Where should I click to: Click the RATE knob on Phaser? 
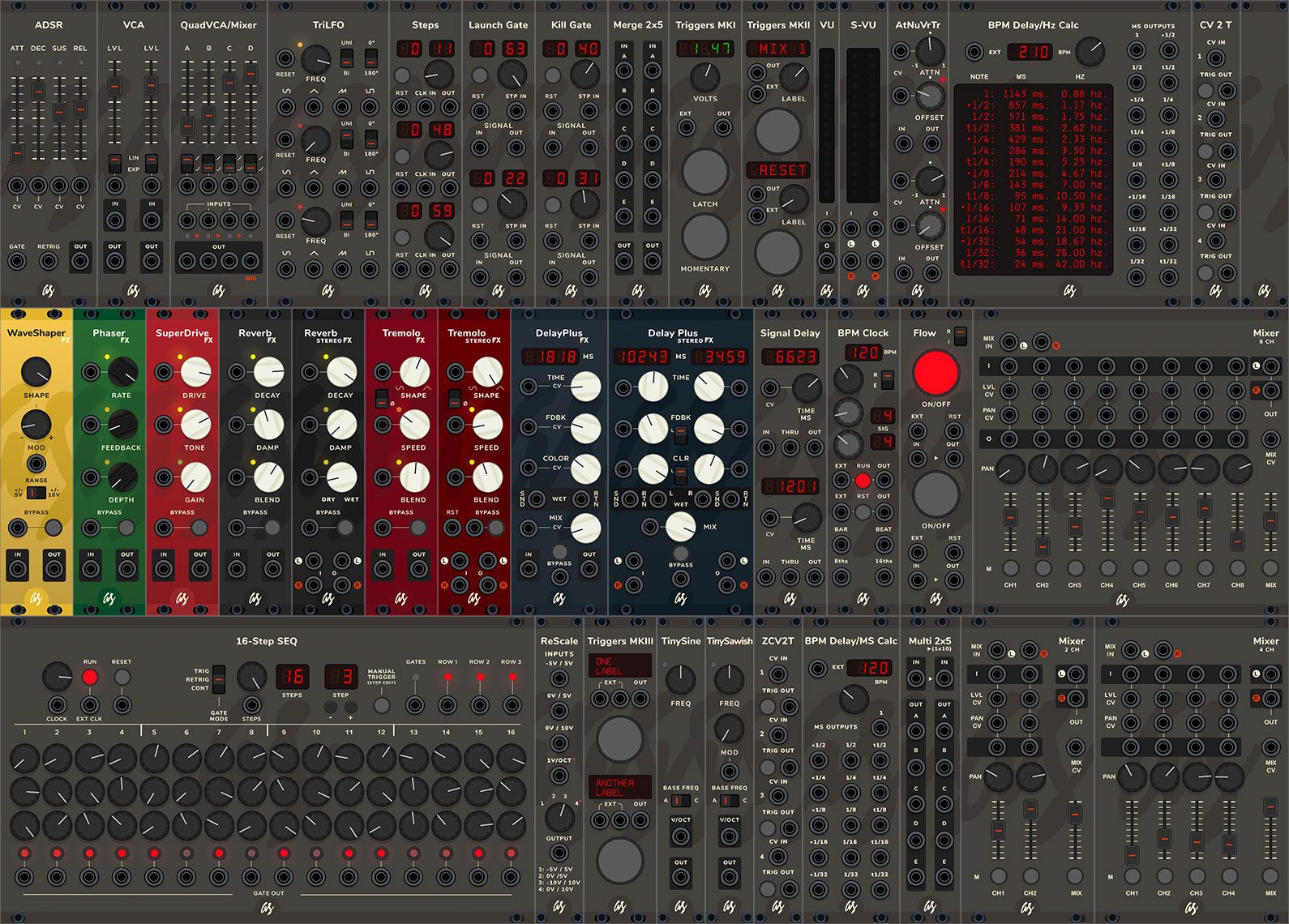click(122, 372)
